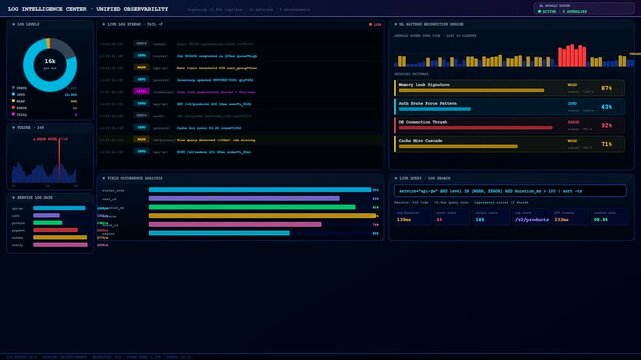Click the yellow bar in Field Occurrence Analysis
Screen dimensions: 641x360
pos(262,216)
